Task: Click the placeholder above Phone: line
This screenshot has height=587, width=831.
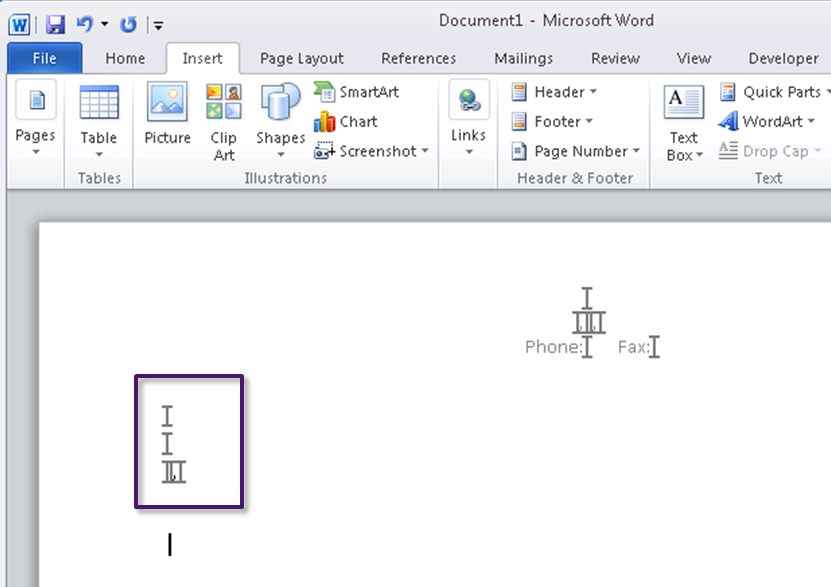Action: [x=588, y=322]
